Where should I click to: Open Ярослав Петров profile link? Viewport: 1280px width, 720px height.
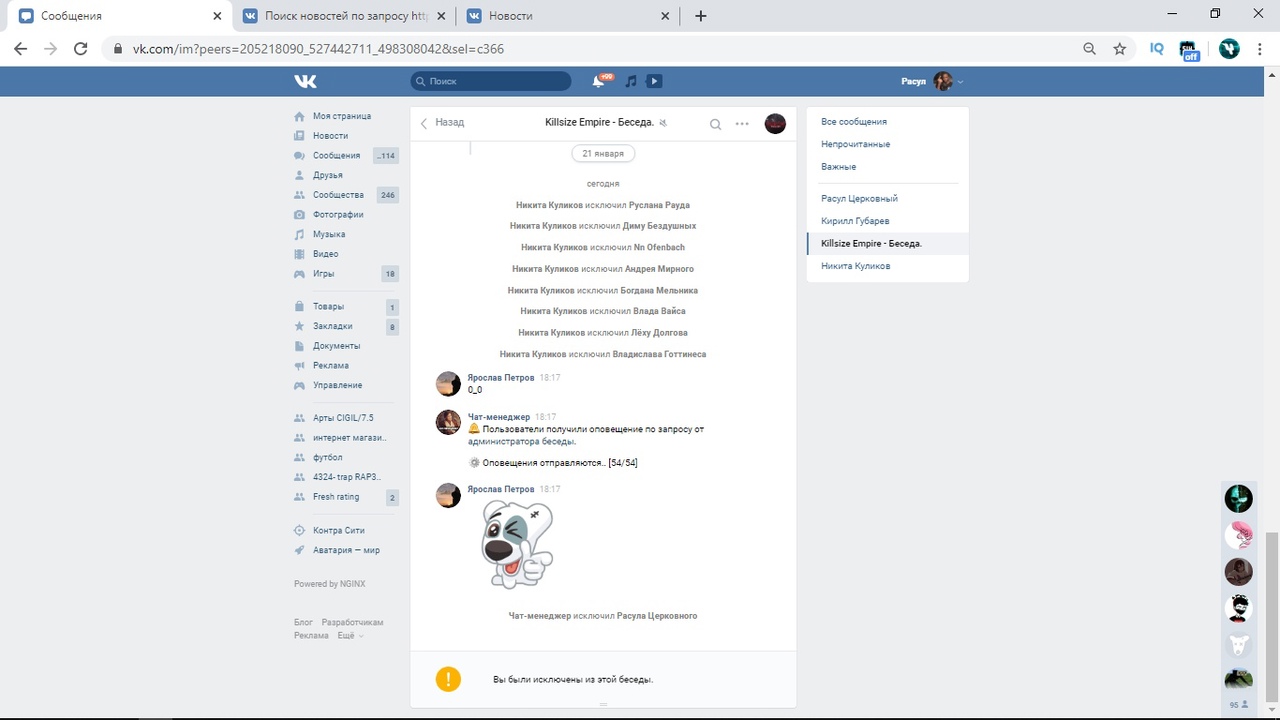501,378
